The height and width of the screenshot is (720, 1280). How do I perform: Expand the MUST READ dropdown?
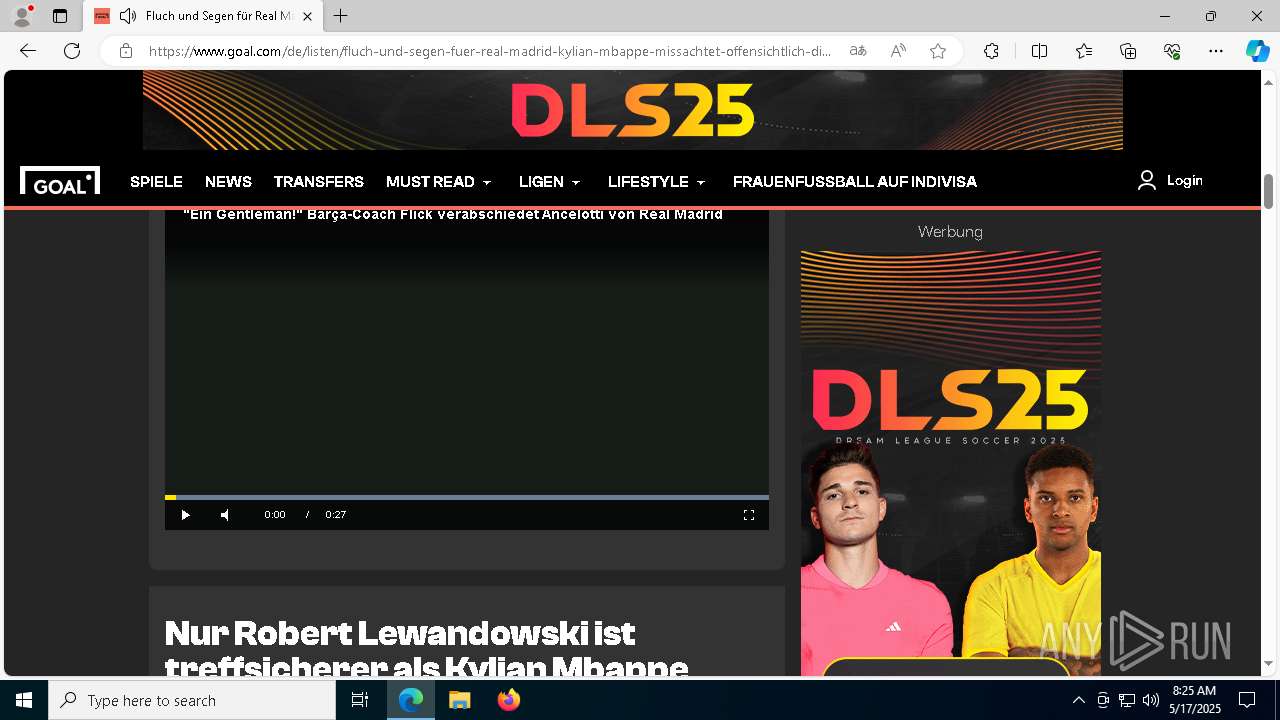click(x=439, y=181)
